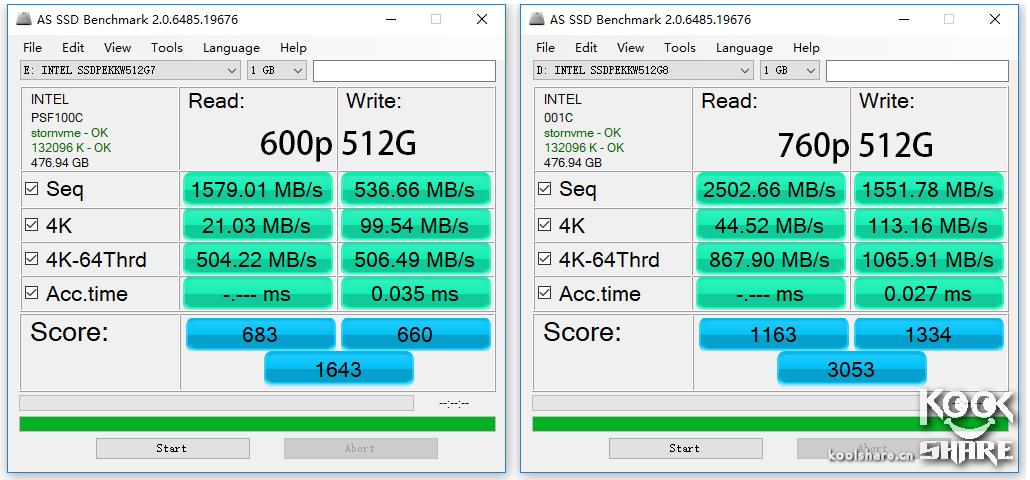The width and height of the screenshot is (1030, 480).
Task: Click the 4K write result 99.54 MB/s
Action: pyautogui.click(x=415, y=225)
